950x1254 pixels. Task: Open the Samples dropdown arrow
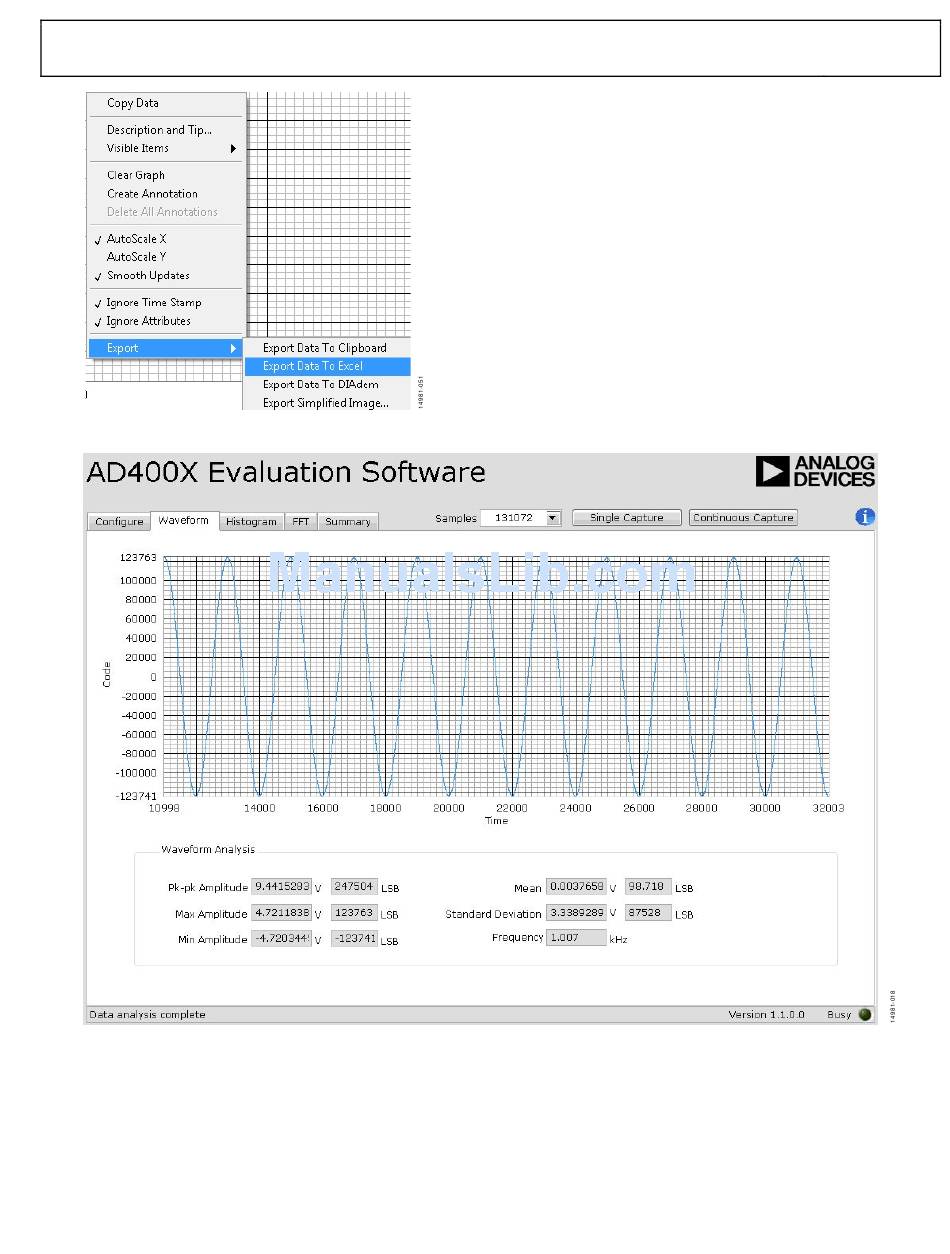[552, 518]
